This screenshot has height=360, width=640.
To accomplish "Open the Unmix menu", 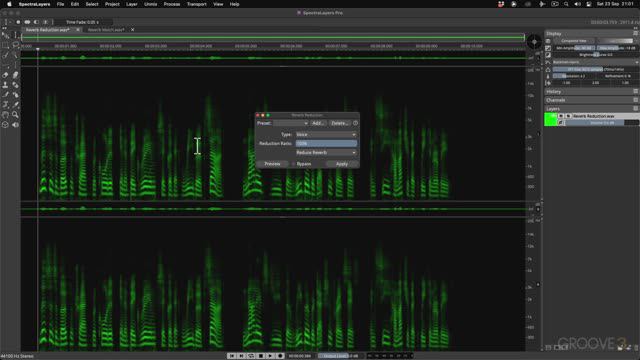I will click(151, 4).
